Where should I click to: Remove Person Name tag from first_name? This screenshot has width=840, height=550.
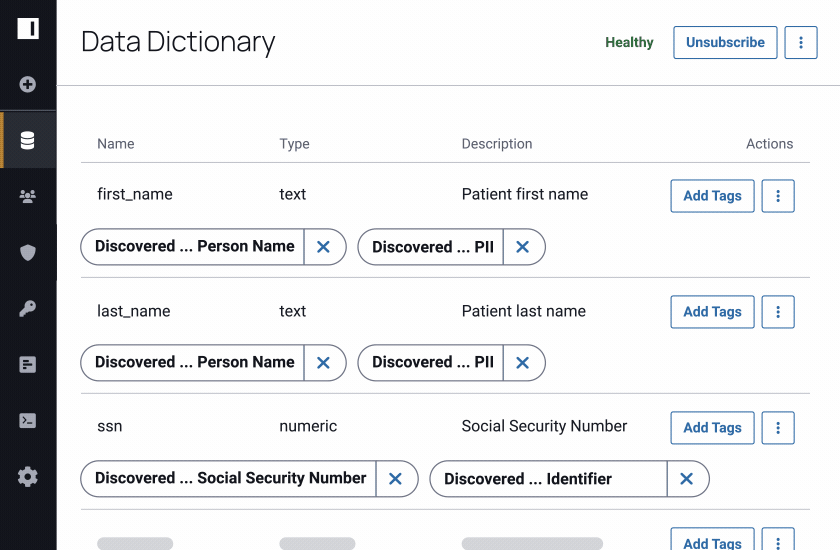point(324,247)
